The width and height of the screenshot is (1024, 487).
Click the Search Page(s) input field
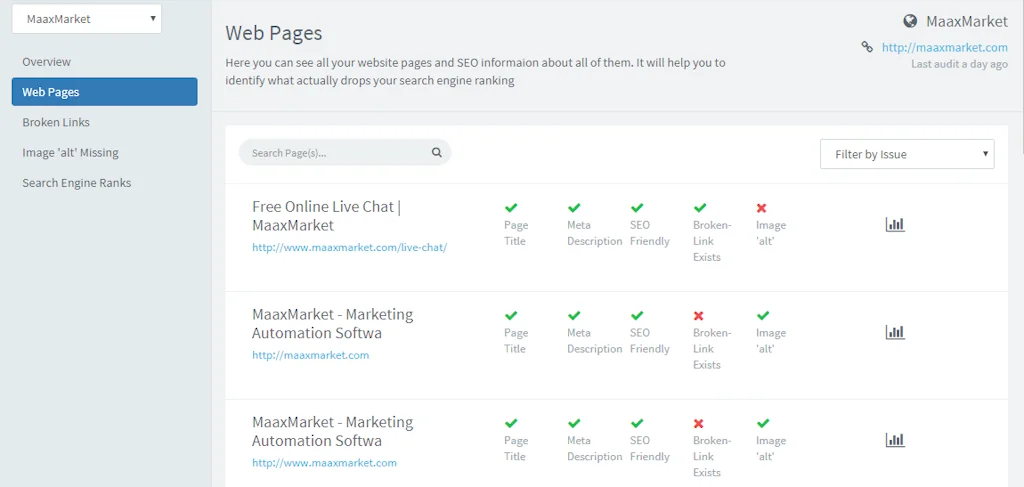point(345,152)
